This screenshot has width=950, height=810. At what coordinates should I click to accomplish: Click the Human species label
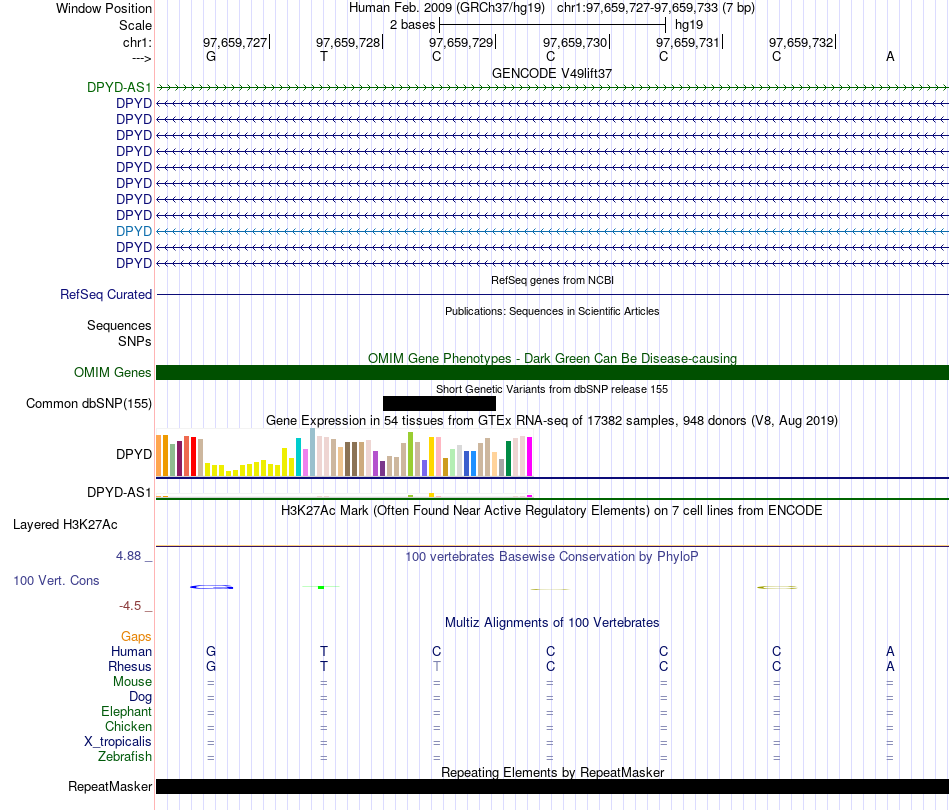(x=131, y=651)
